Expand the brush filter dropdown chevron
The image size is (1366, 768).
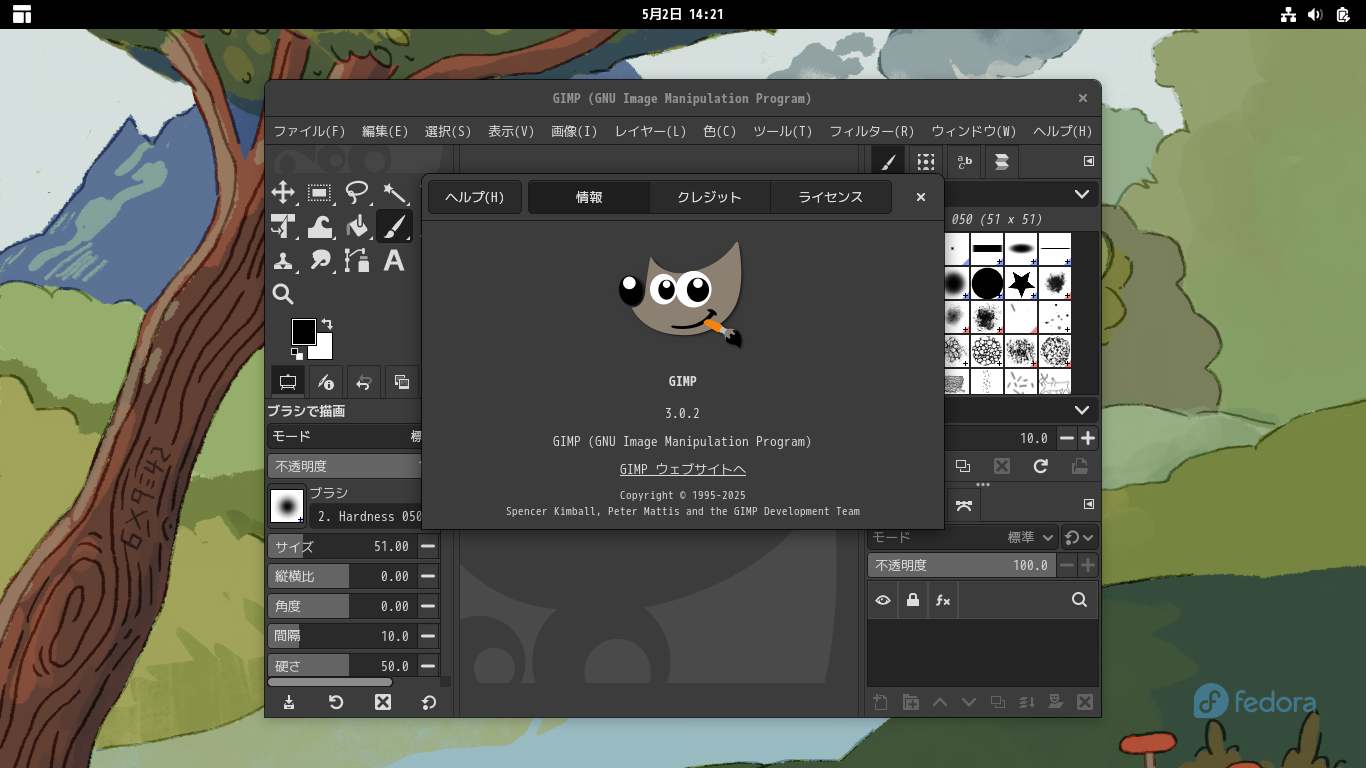(x=1082, y=194)
